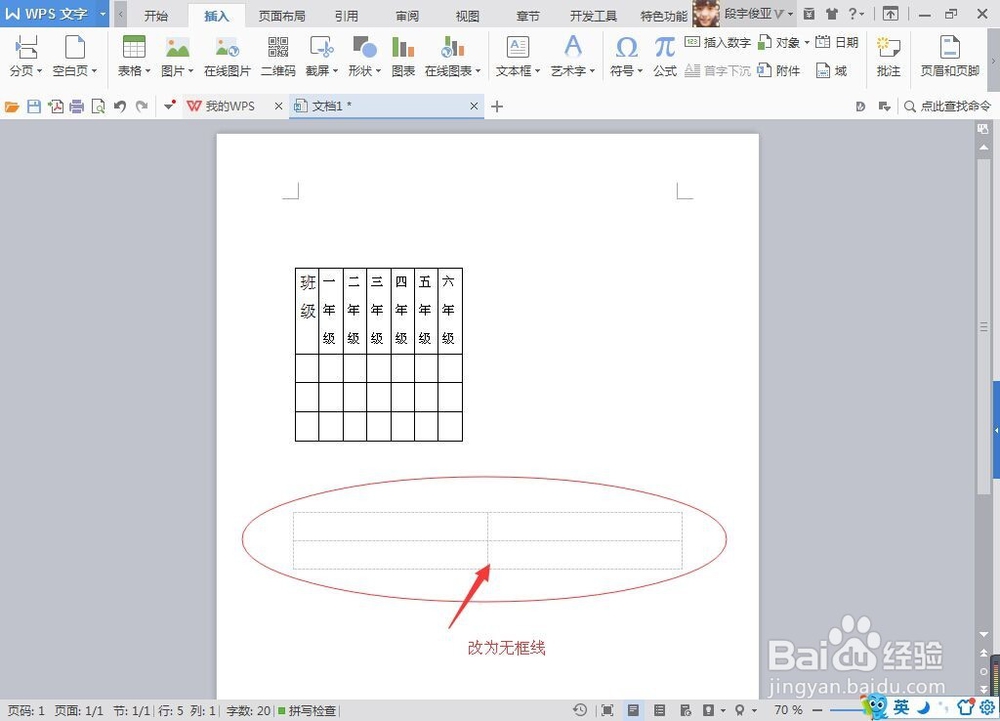Open the WPS 文字 application menu arrow

coord(102,13)
